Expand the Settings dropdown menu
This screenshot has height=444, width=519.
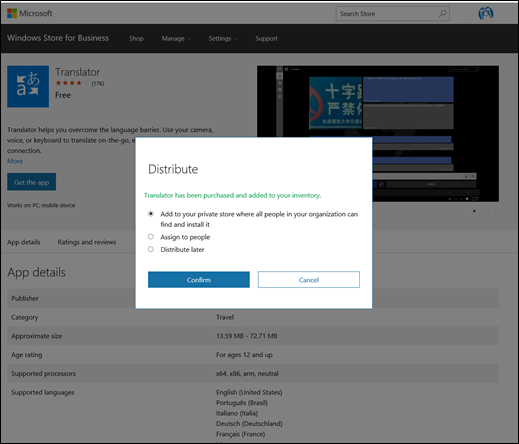coord(223,38)
